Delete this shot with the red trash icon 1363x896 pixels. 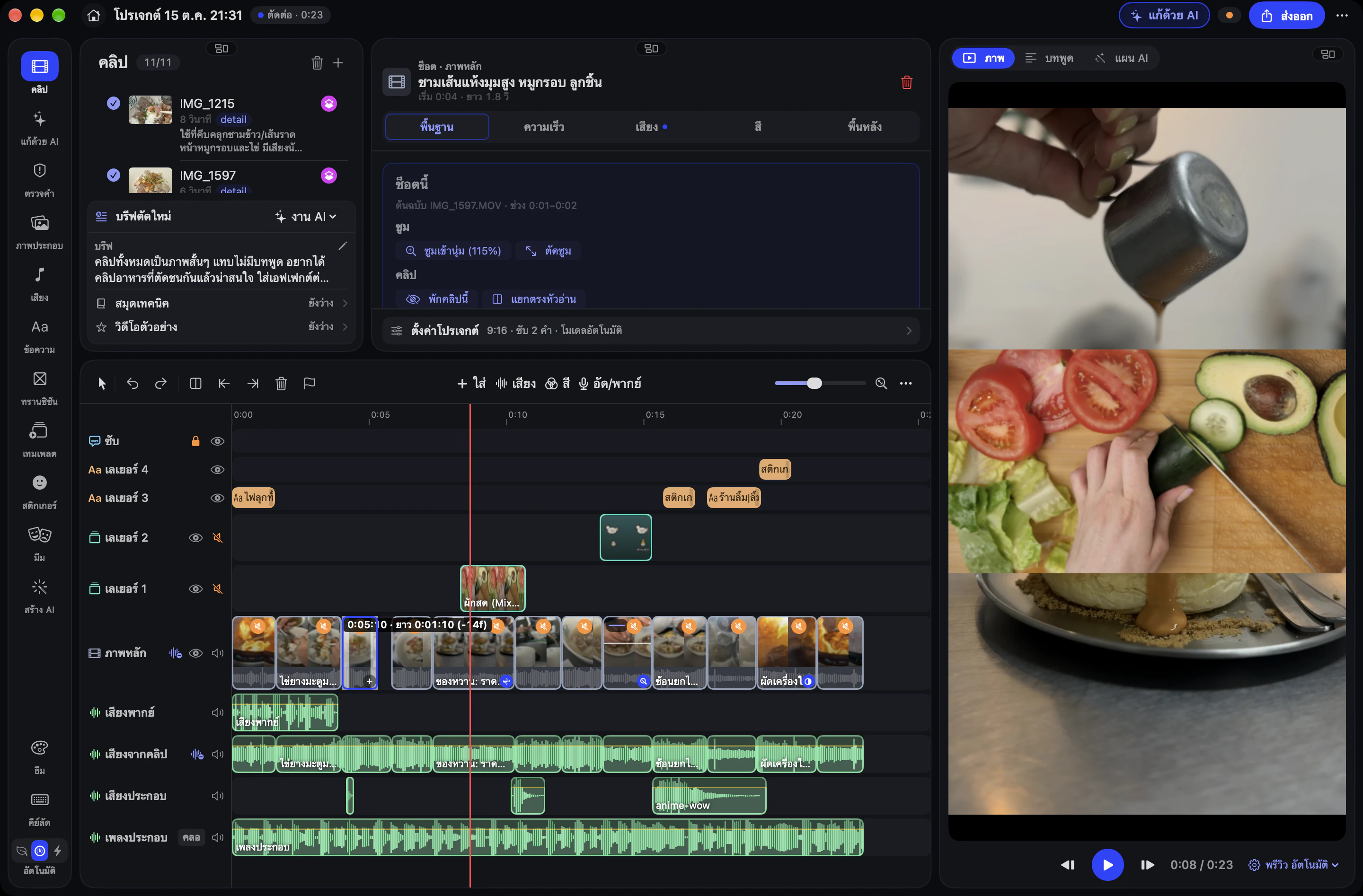(x=907, y=82)
